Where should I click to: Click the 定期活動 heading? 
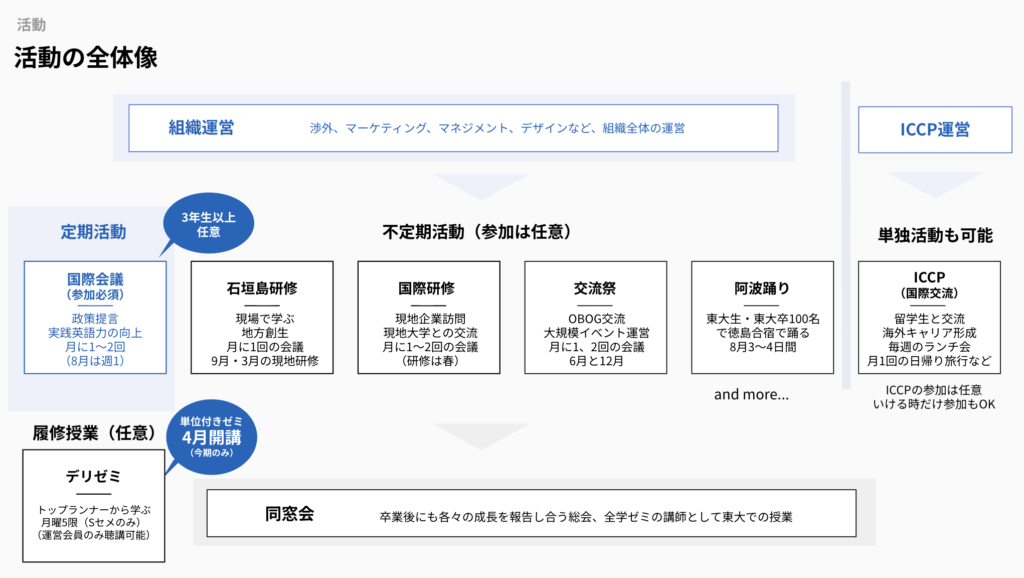(93, 232)
